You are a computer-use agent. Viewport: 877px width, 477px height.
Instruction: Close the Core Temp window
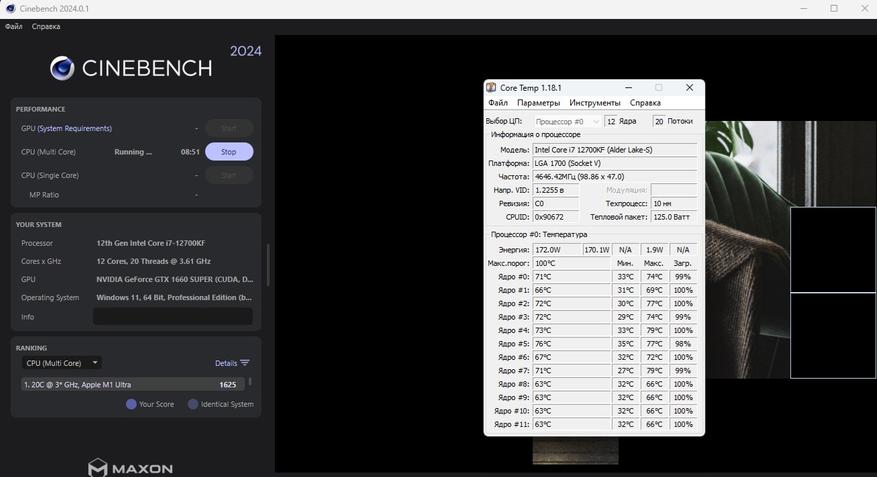[x=690, y=88]
